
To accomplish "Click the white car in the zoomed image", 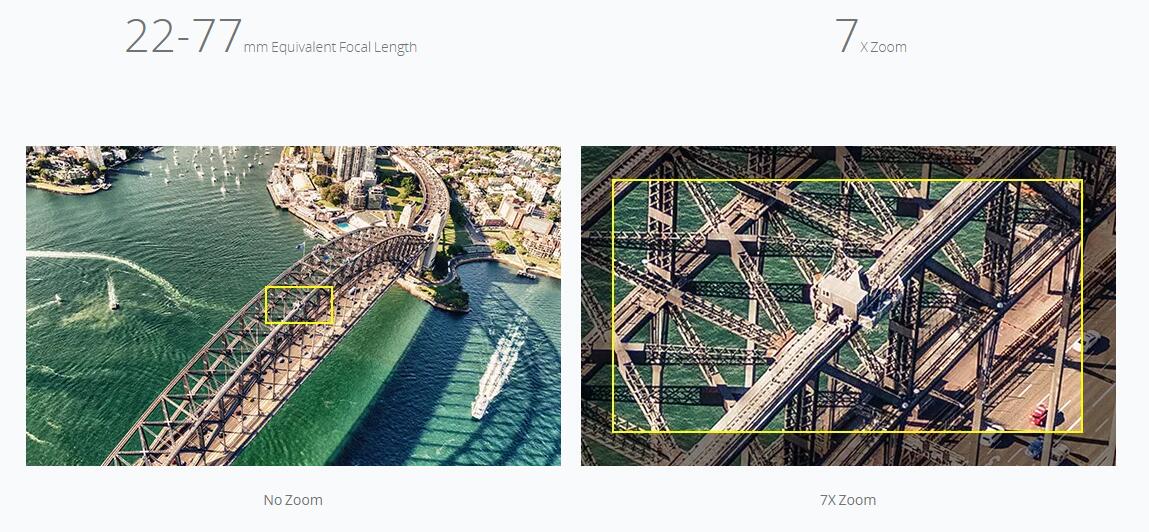I will 1085,341.
